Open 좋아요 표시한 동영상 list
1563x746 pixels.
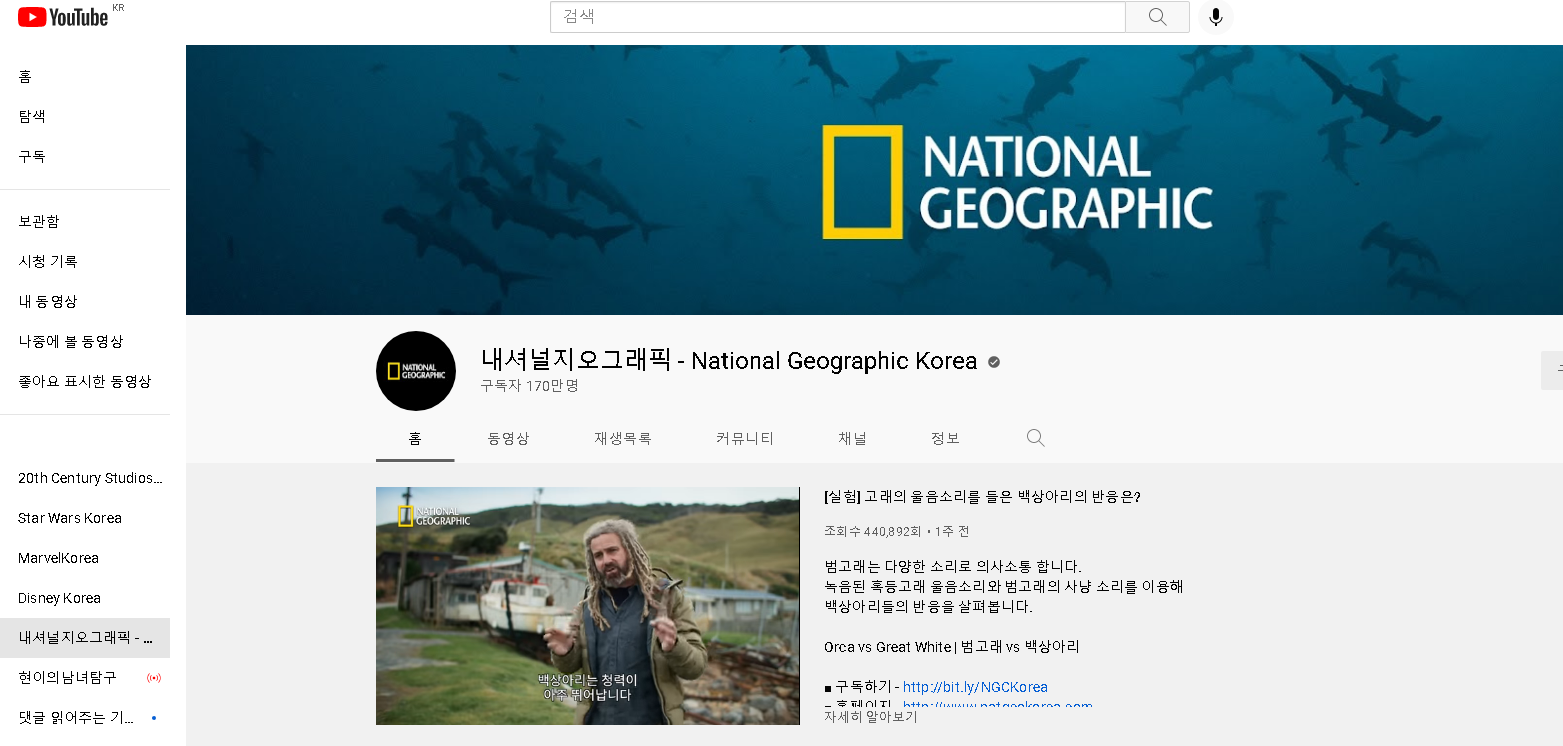[x=85, y=381]
